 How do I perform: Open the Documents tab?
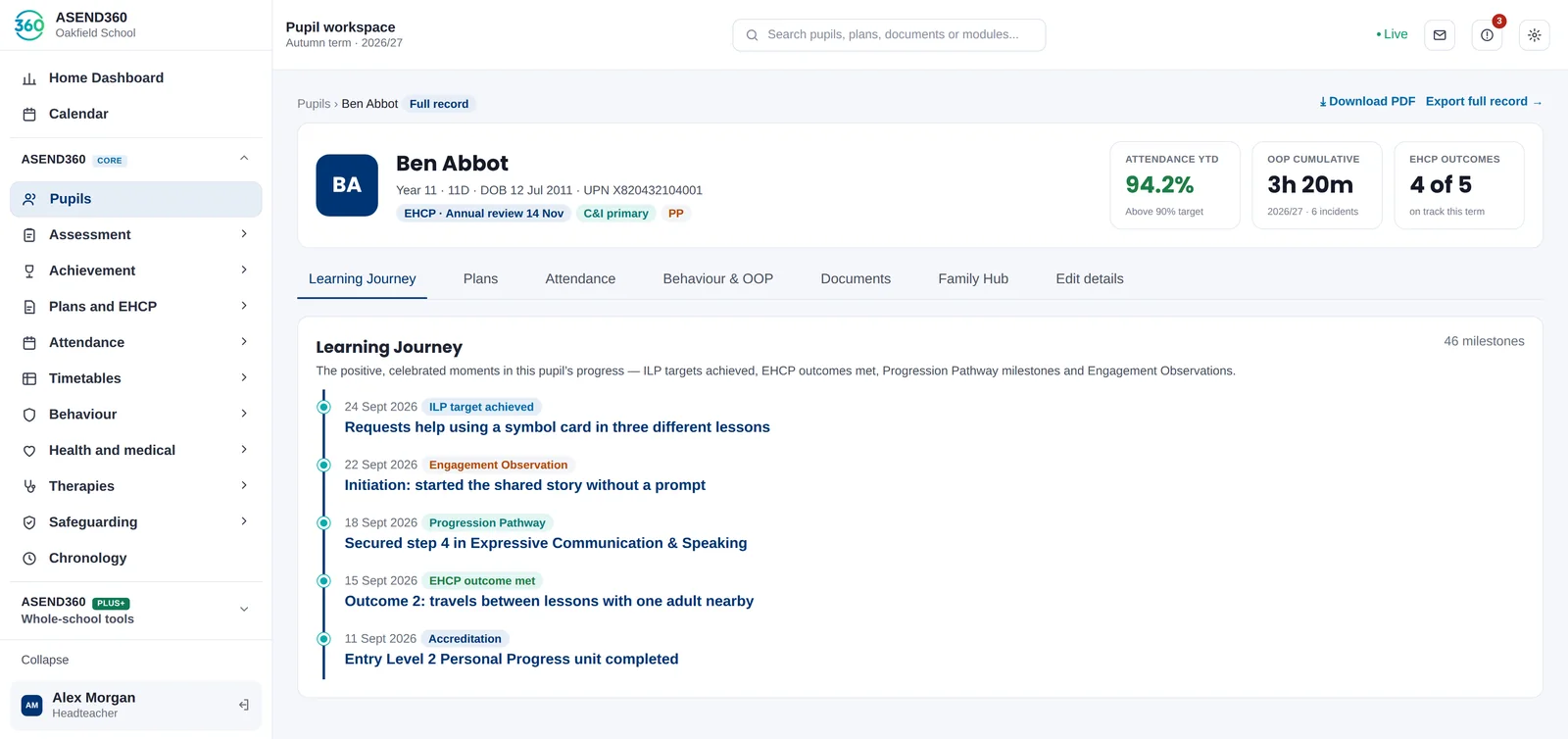[856, 279]
